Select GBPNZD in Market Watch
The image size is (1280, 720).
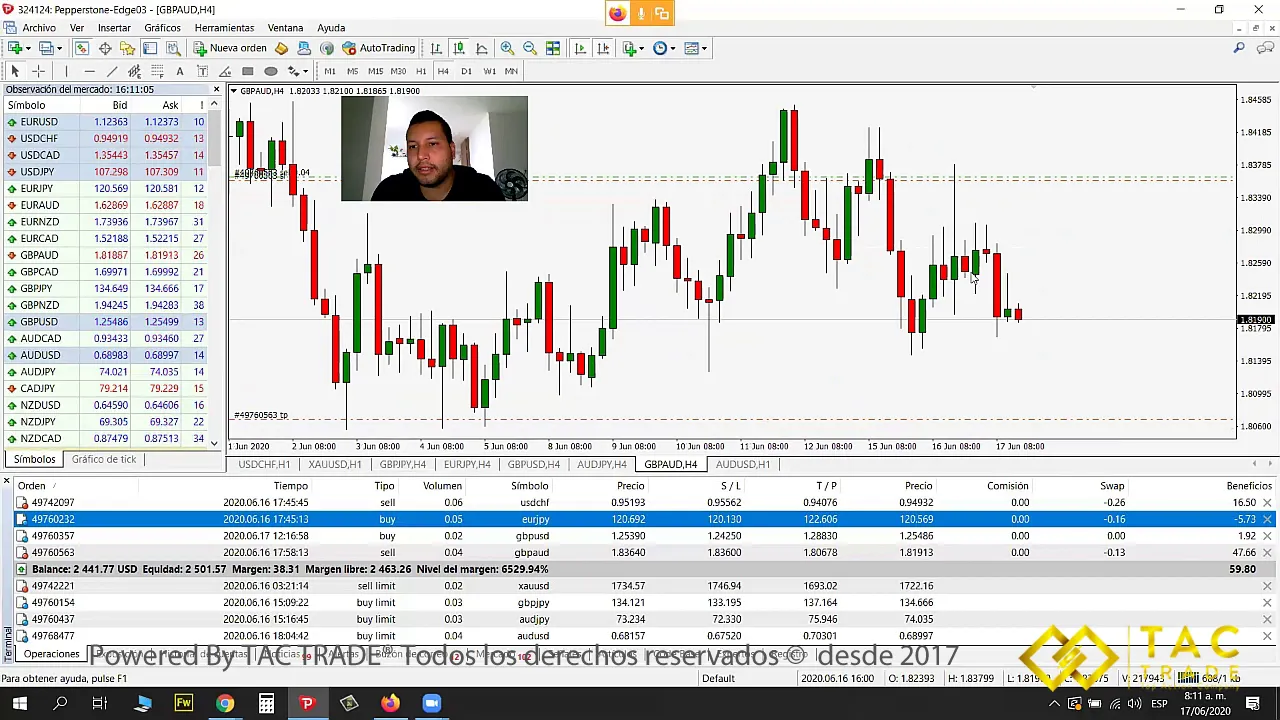click(104, 305)
